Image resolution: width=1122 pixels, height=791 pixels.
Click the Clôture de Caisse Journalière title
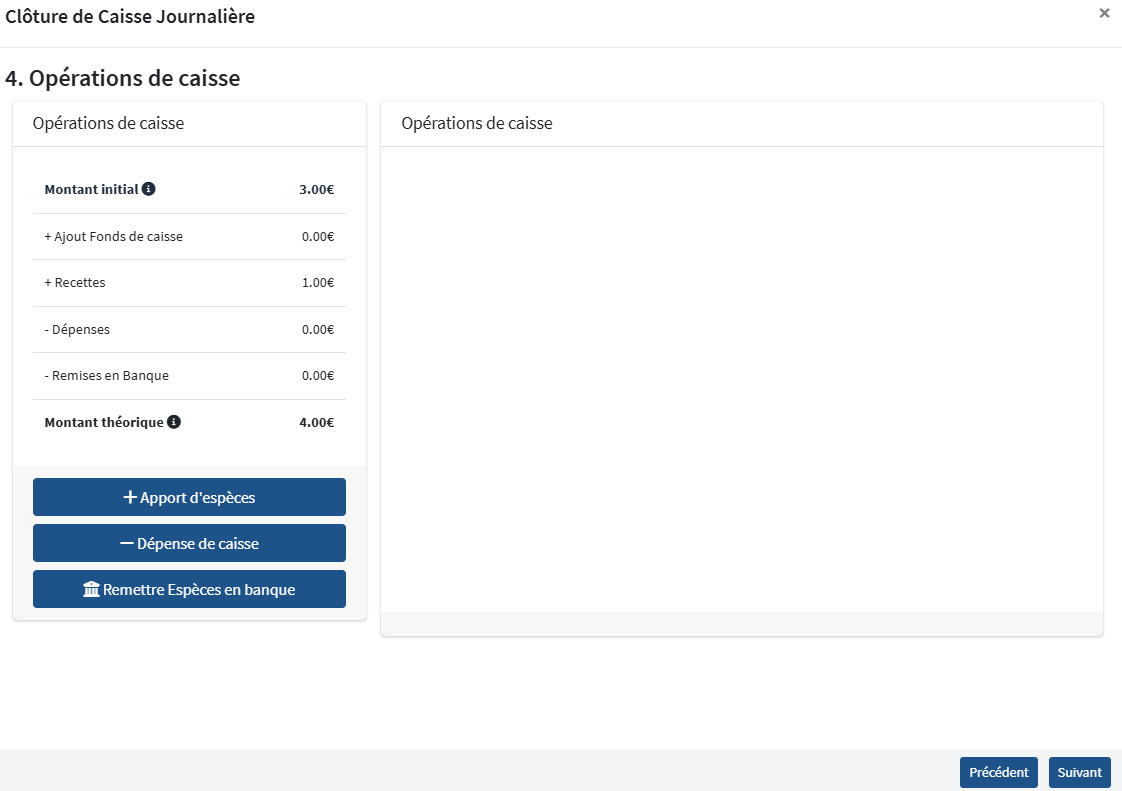[130, 17]
